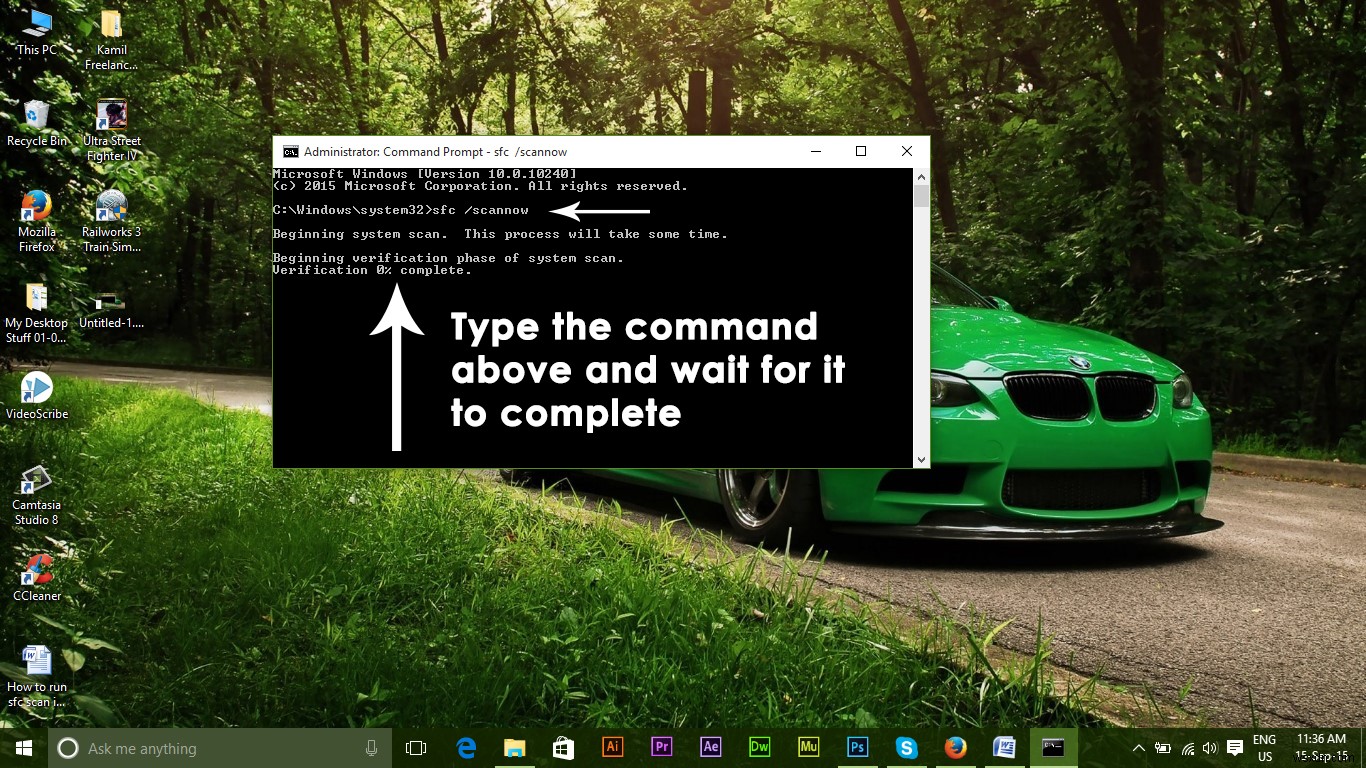Open Skype from the taskbar
The height and width of the screenshot is (768, 1366).
tap(906, 748)
